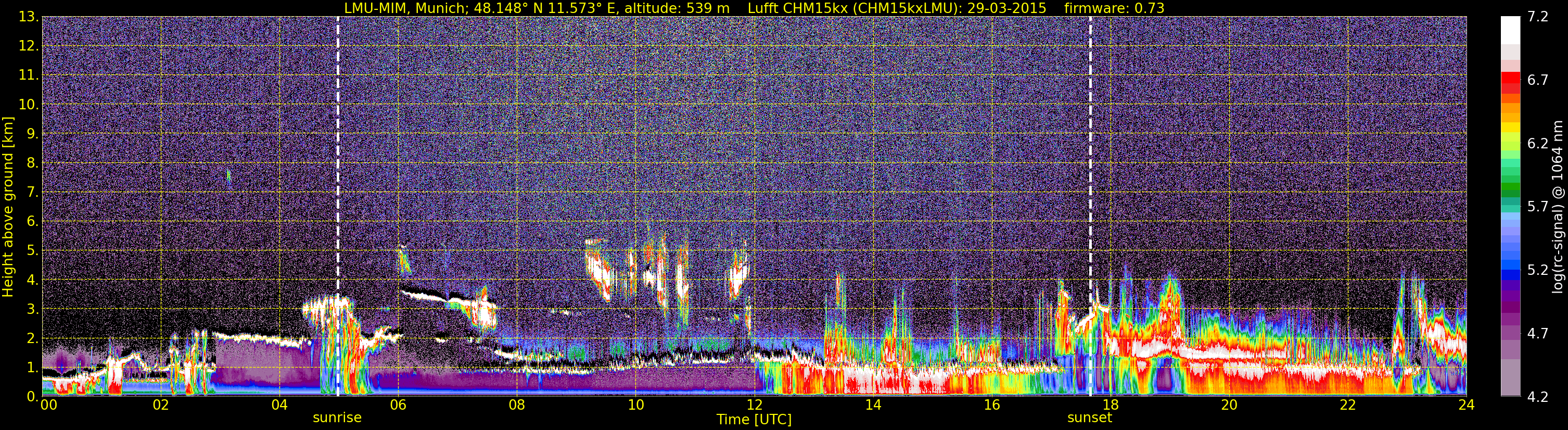The height and width of the screenshot is (430, 1568).
Task: Click the sunrise dashed line marker
Action: click(x=338, y=206)
